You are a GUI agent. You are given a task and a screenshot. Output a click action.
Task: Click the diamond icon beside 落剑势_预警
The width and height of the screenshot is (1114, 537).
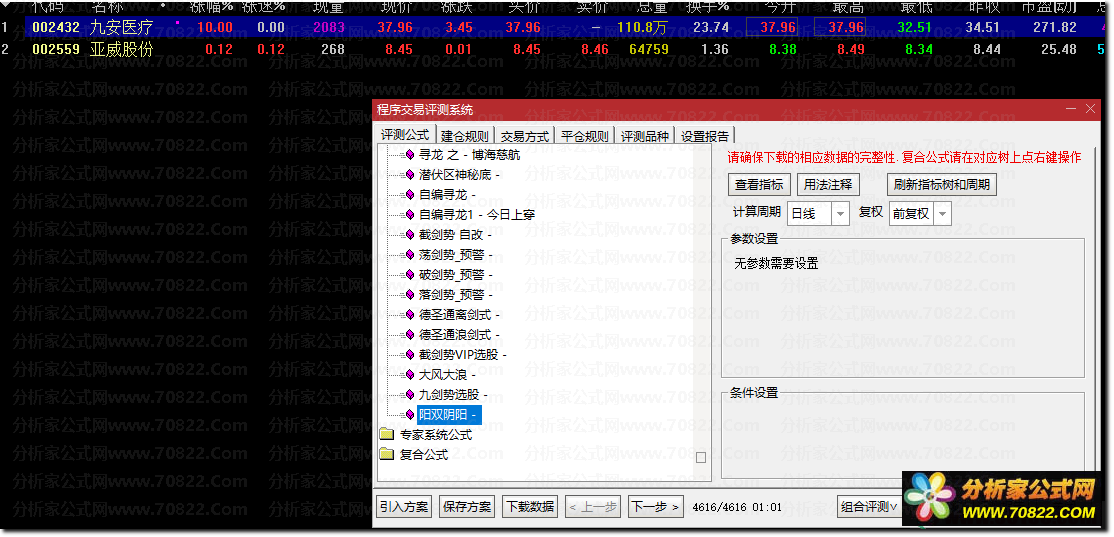(x=409, y=295)
